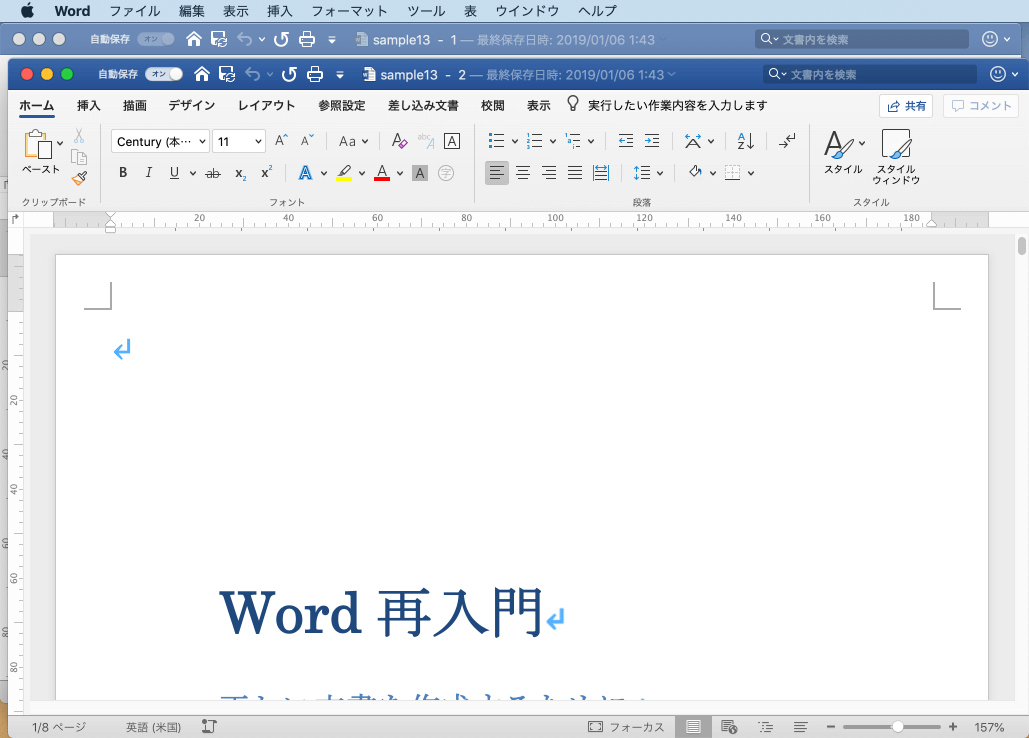1029x738 pixels.
Task: Click the zoom slider handle
Action: pos(897,726)
